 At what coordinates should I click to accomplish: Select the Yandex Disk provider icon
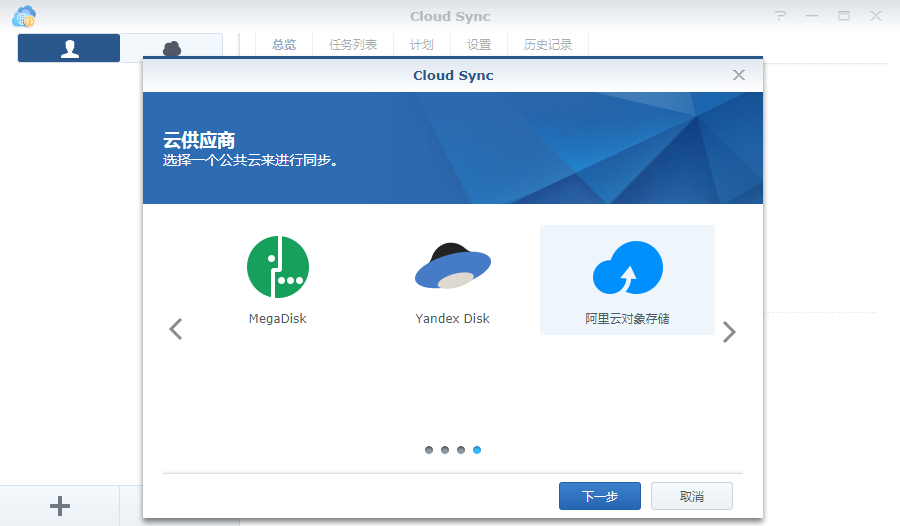453,266
